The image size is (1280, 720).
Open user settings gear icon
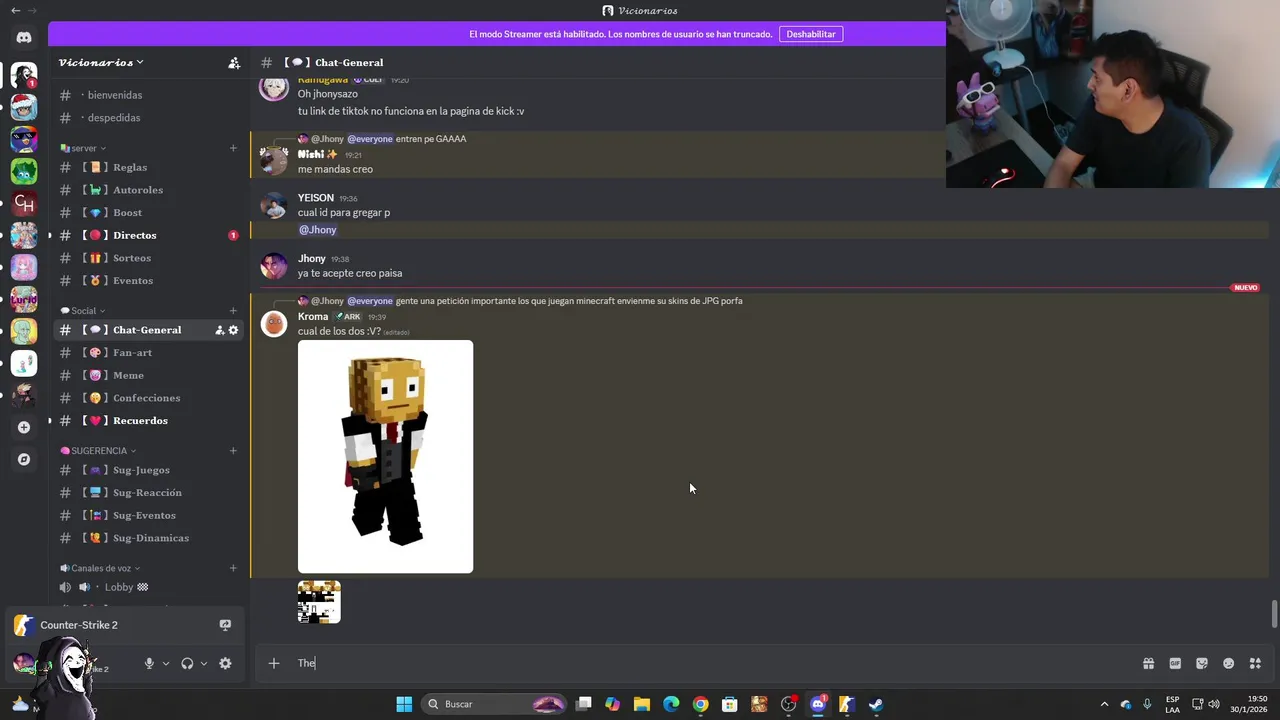[225, 663]
